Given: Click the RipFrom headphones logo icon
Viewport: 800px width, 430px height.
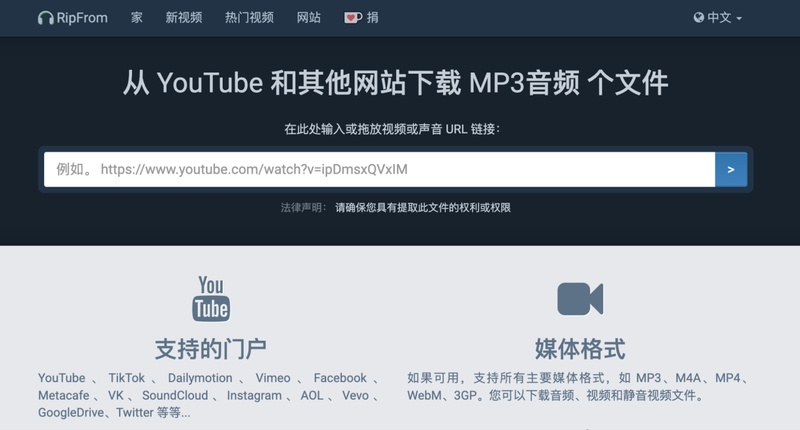Looking at the screenshot, I should pyautogui.click(x=45, y=18).
